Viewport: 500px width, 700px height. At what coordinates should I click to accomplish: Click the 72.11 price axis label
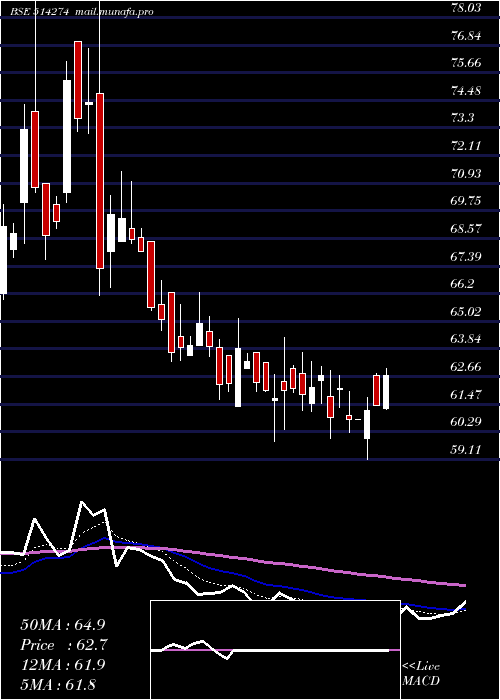tap(466, 146)
